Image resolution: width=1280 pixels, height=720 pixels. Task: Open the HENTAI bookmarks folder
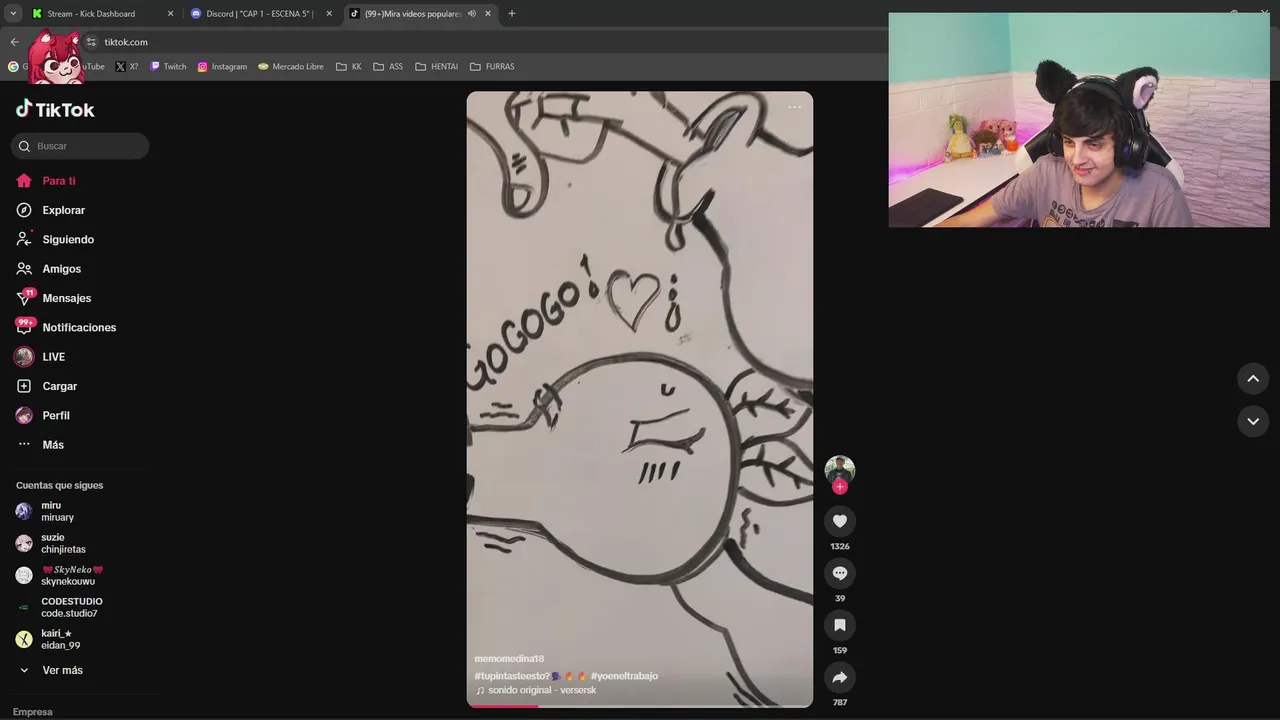[436, 67]
